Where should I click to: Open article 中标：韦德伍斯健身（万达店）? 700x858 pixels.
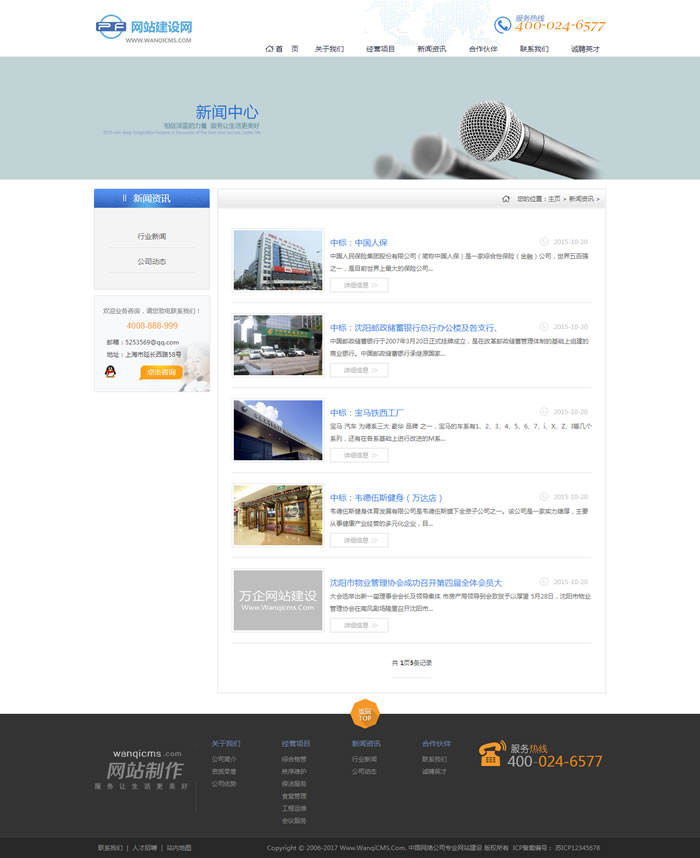click(x=386, y=498)
